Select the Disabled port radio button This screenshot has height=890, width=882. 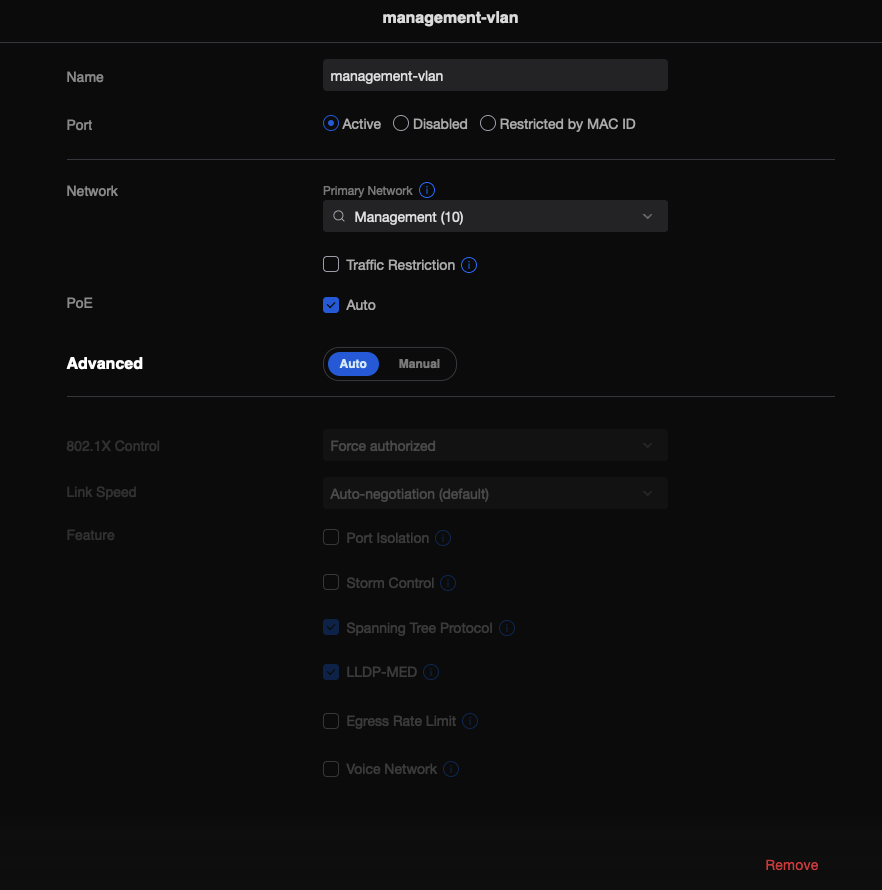[400, 123]
